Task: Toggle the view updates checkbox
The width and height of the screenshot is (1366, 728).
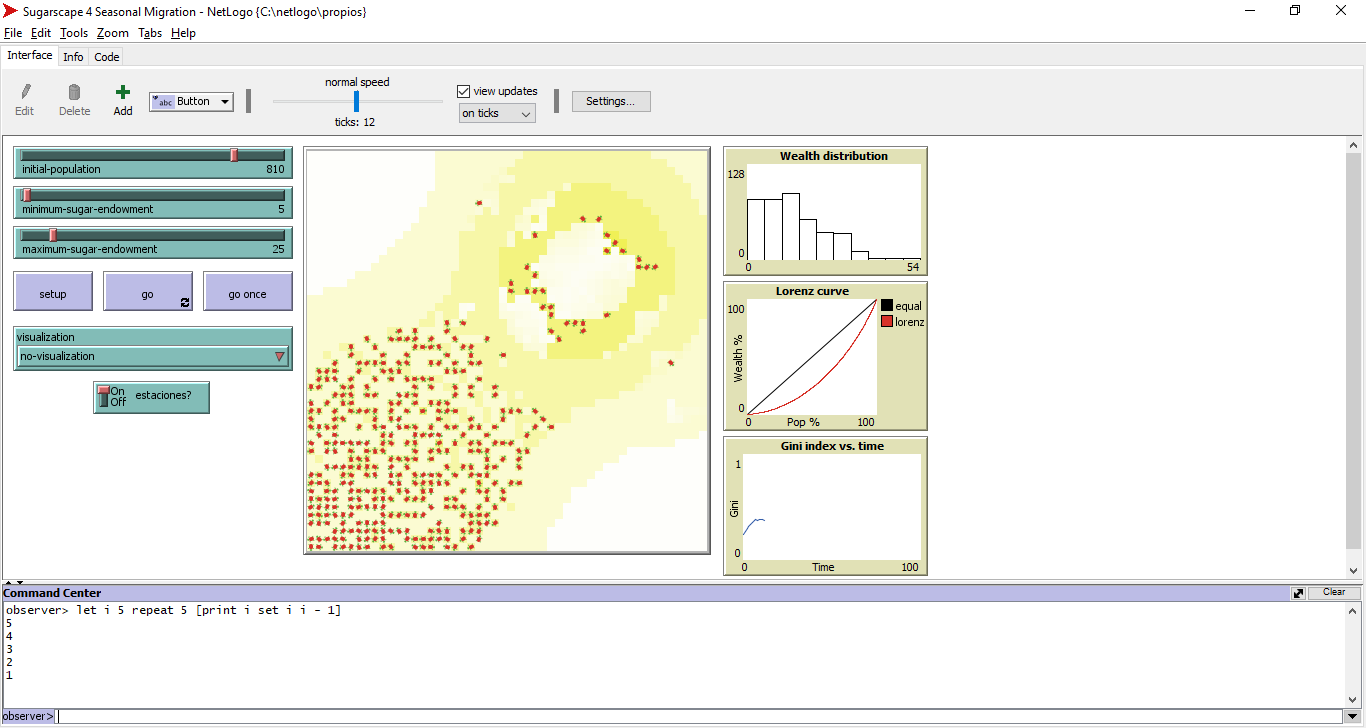Action: pos(464,91)
